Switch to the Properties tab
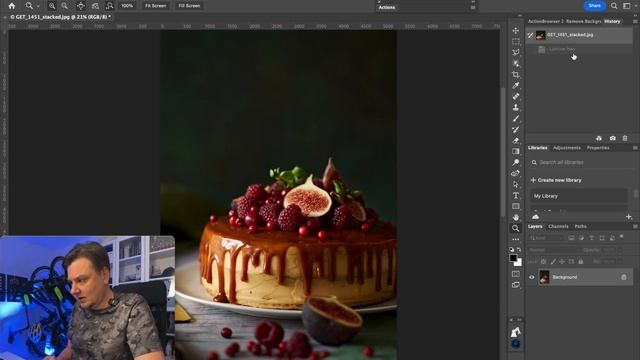 point(598,148)
